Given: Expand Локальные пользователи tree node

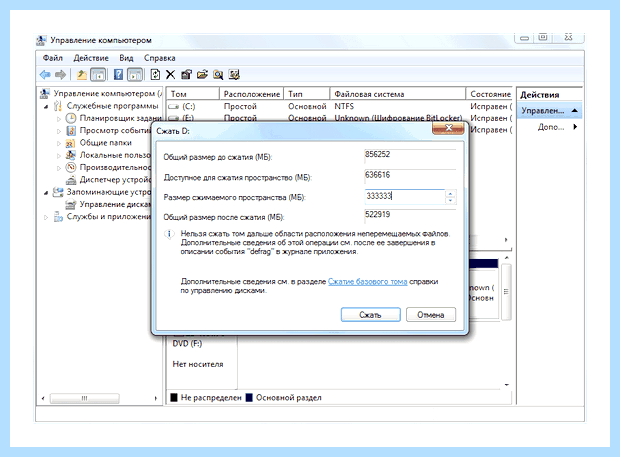Looking at the screenshot, I should pos(59,155).
